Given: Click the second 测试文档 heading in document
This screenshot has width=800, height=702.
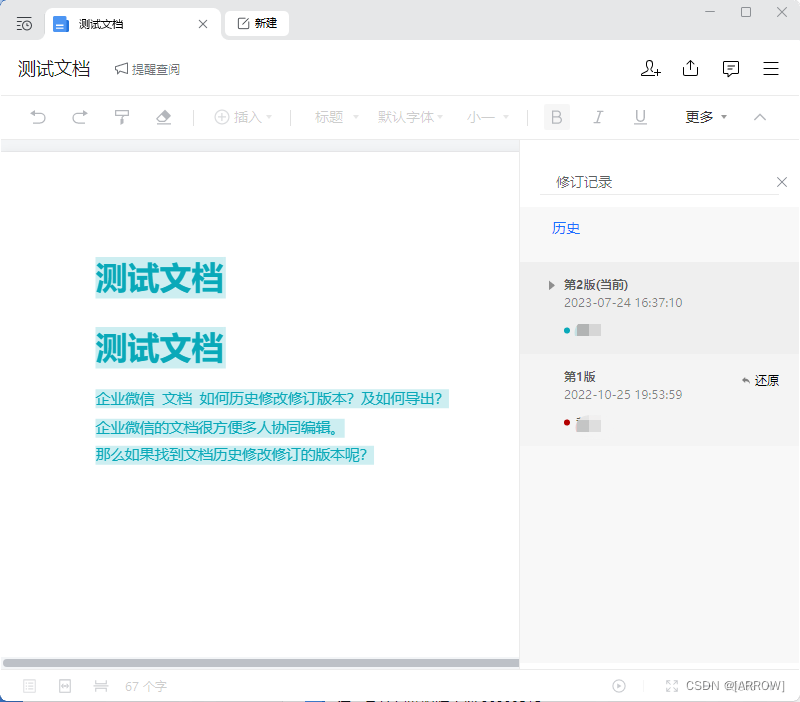Looking at the screenshot, I should tap(160, 348).
